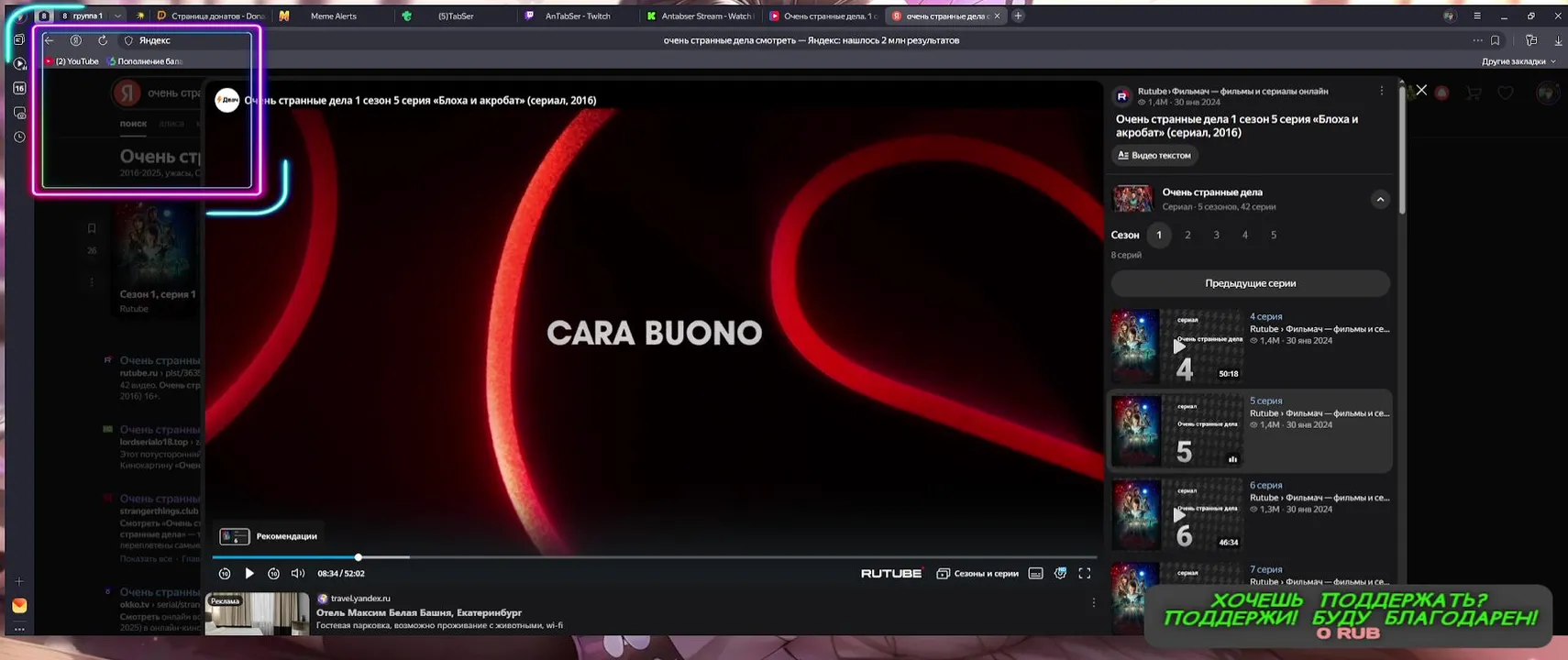Open browser downloads arrow icon
This screenshot has width=1568, height=660.
point(1558,40)
